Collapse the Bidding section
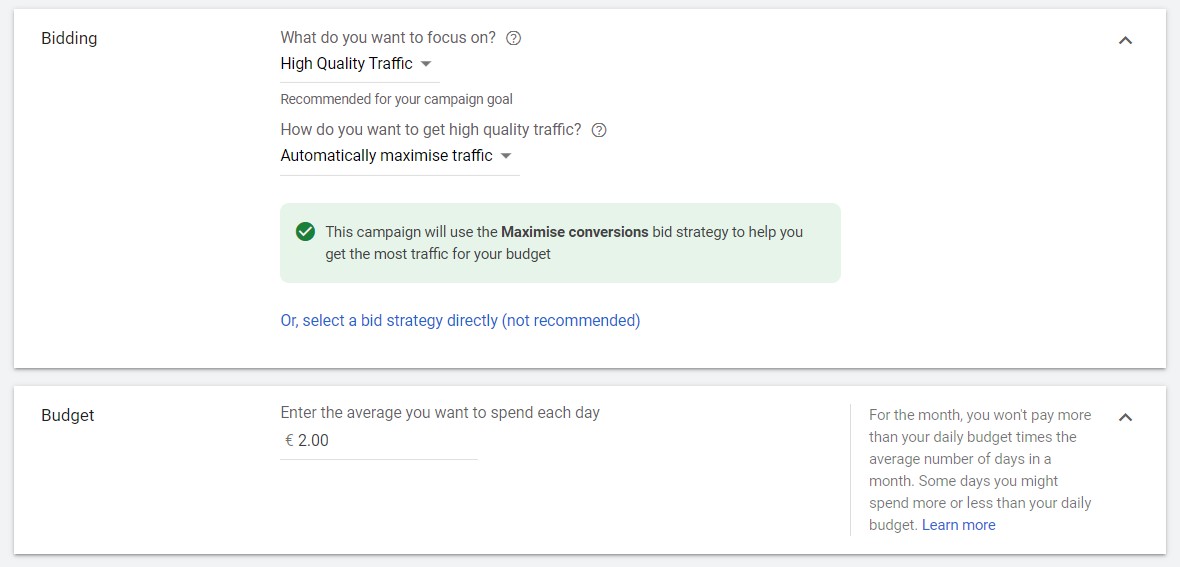Screen dimensions: 1180x567 point(1125,41)
